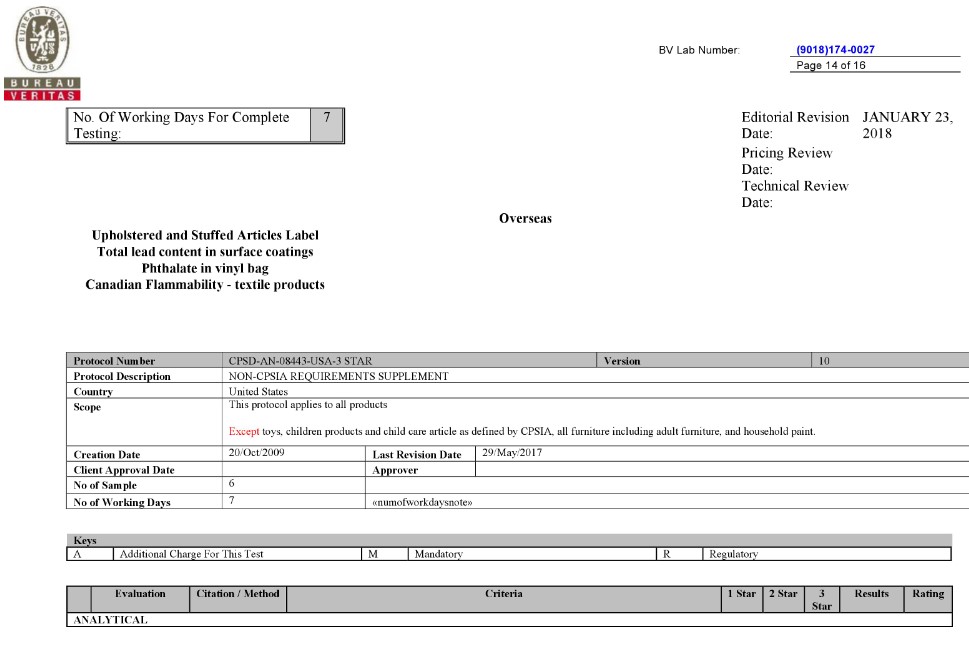
Task: Click the Rating column header
Action: [927, 594]
